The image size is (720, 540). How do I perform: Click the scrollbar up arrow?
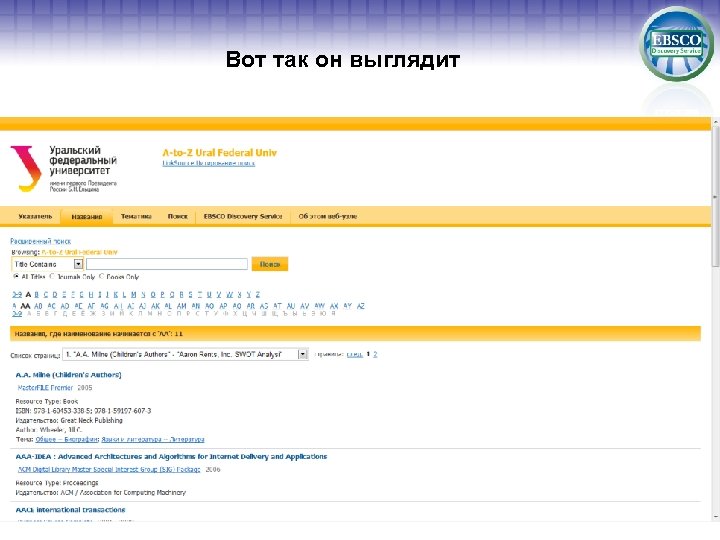click(715, 122)
